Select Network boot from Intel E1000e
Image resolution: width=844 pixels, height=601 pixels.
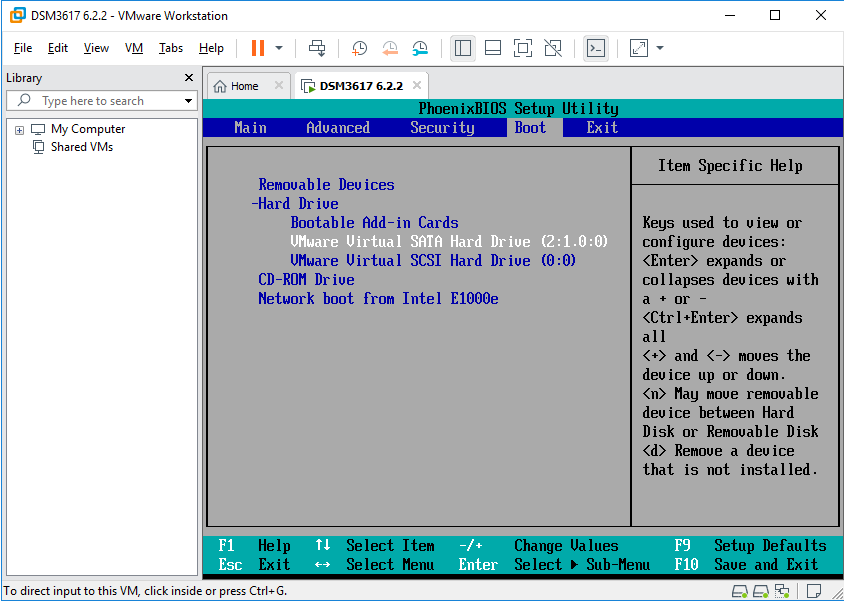point(378,299)
